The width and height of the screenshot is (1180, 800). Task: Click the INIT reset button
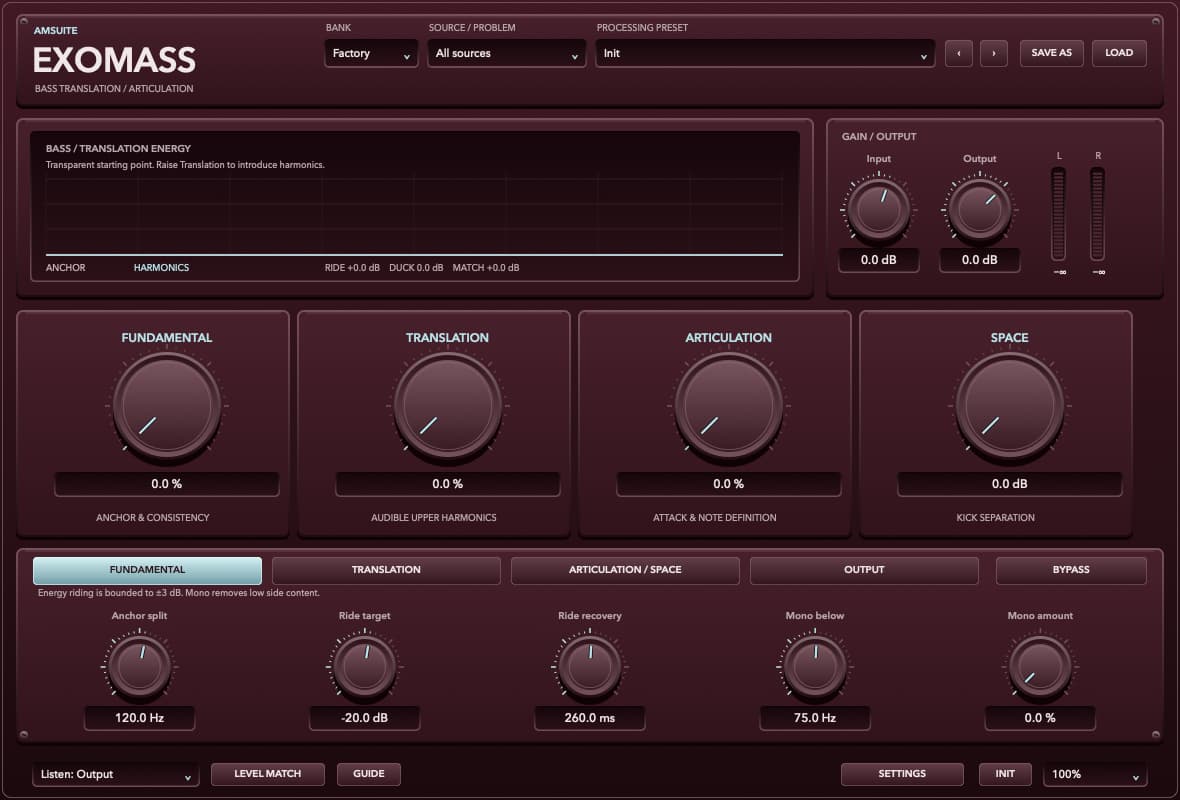pos(1005,774)
